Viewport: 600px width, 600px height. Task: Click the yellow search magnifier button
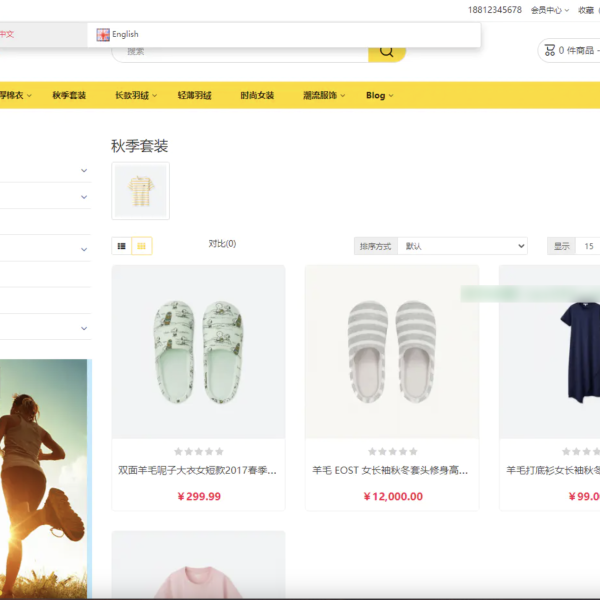(386, 54)
